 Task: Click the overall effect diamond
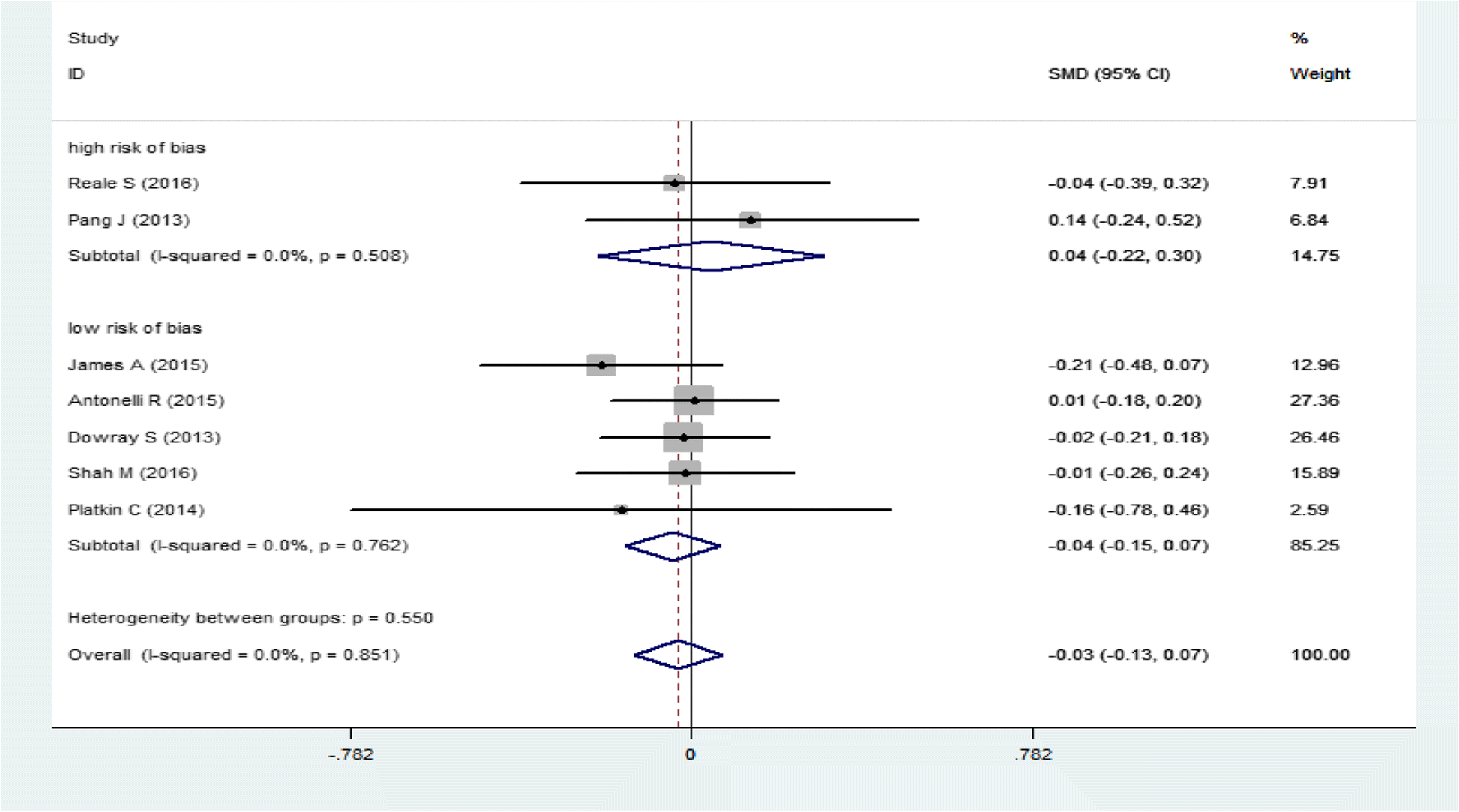click(x=679, y=655)
